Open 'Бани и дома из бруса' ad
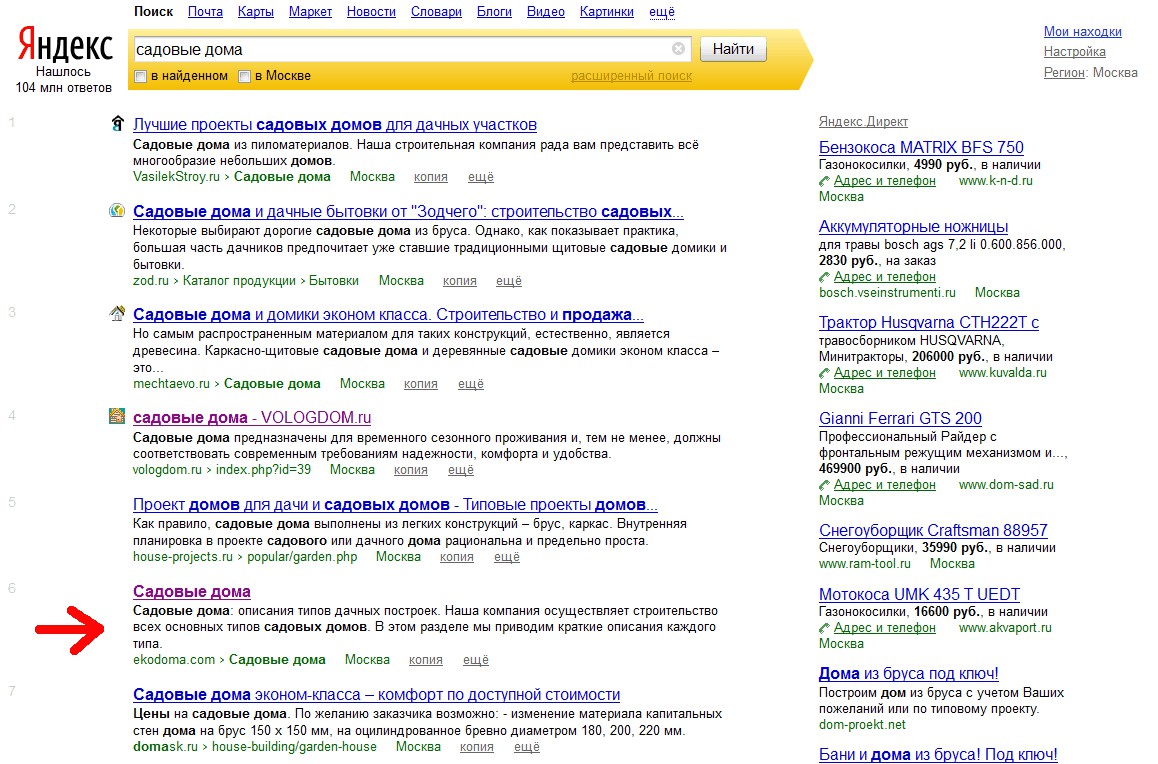This screenshot has width=1158, height=764. coord(938,754)
